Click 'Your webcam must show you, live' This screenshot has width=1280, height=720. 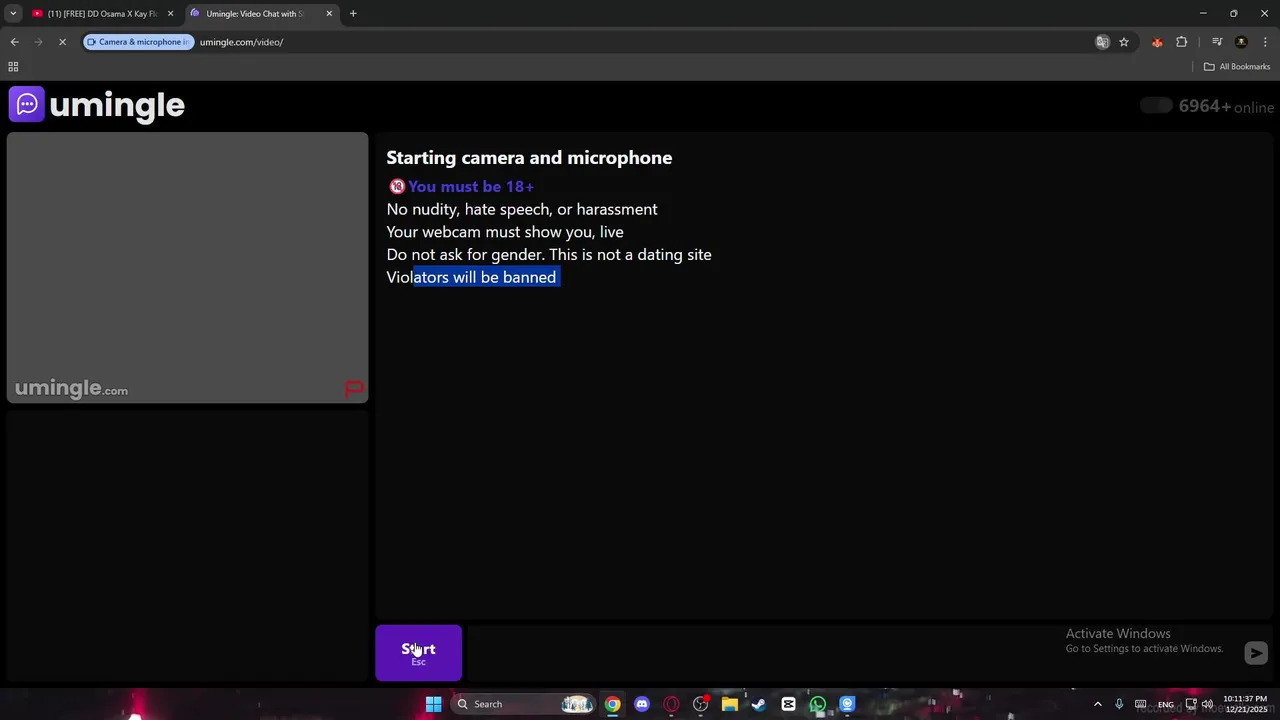(505, 232)
